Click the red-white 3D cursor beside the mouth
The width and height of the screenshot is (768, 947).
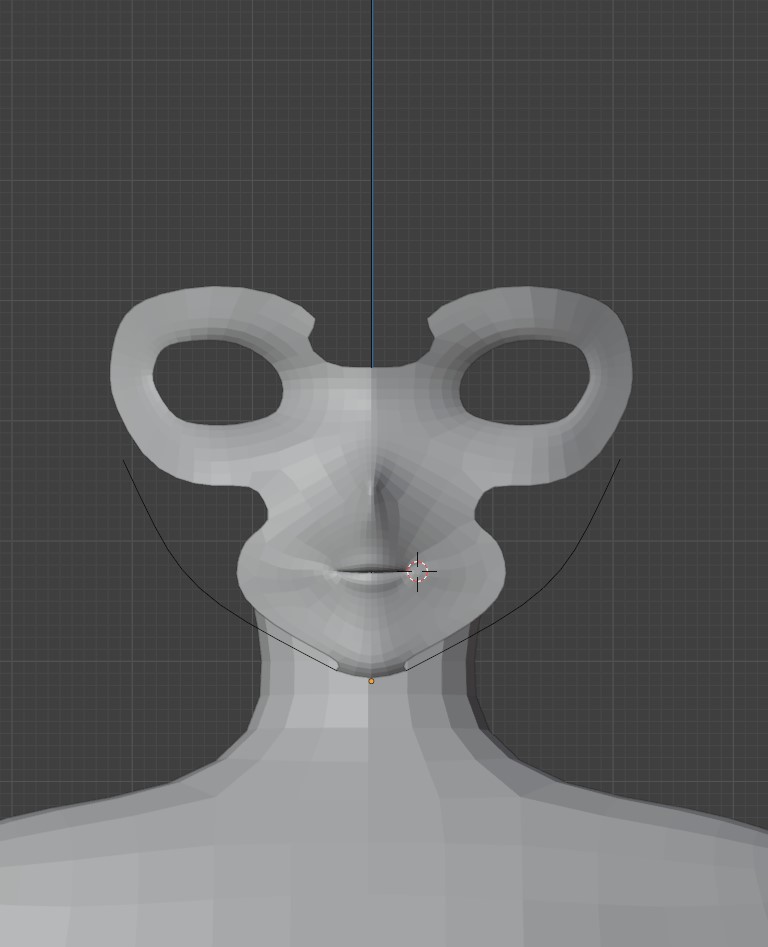pyautogui.click(x=417, y=571)
